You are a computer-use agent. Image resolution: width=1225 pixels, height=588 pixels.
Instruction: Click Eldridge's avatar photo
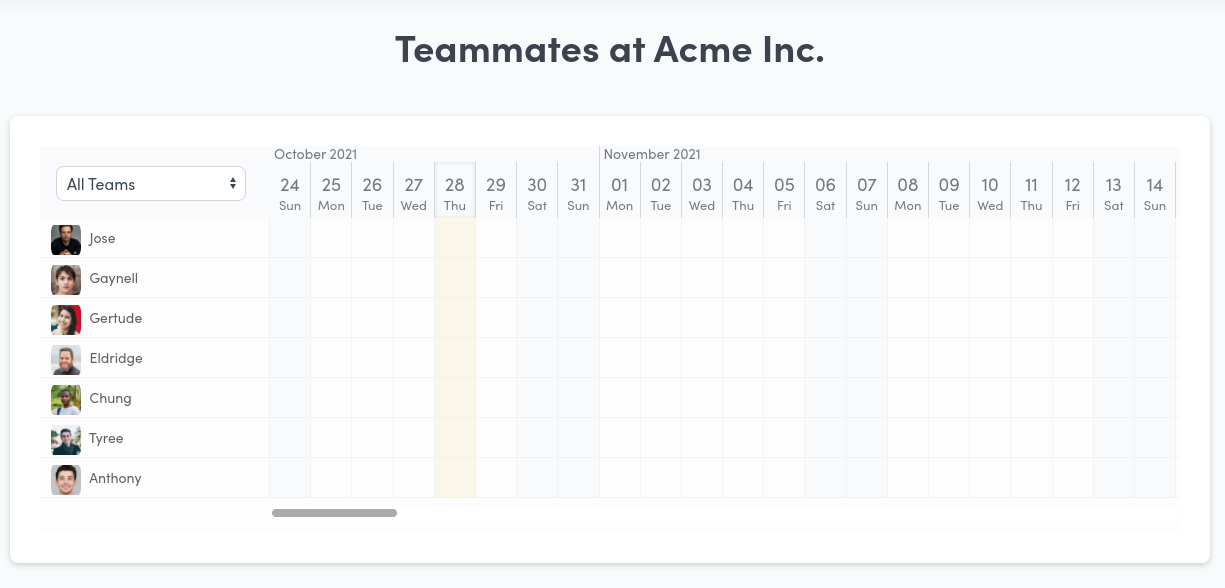66,360
